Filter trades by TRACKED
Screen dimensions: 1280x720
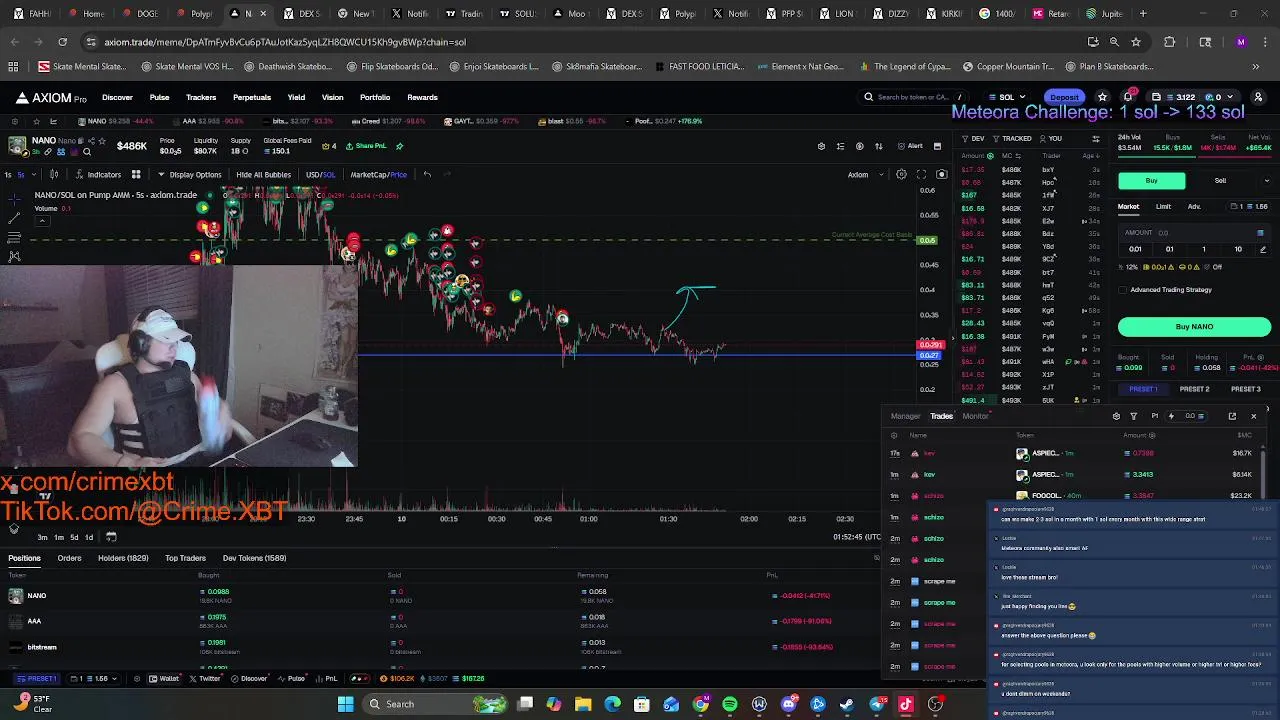tap(1012, 138)
